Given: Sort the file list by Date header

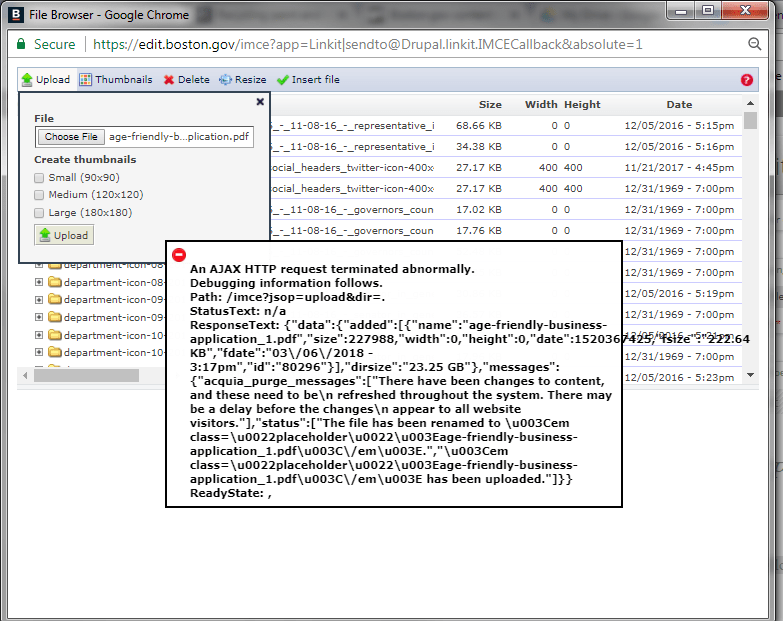Looking at the screenshot, I should point(679,105).
